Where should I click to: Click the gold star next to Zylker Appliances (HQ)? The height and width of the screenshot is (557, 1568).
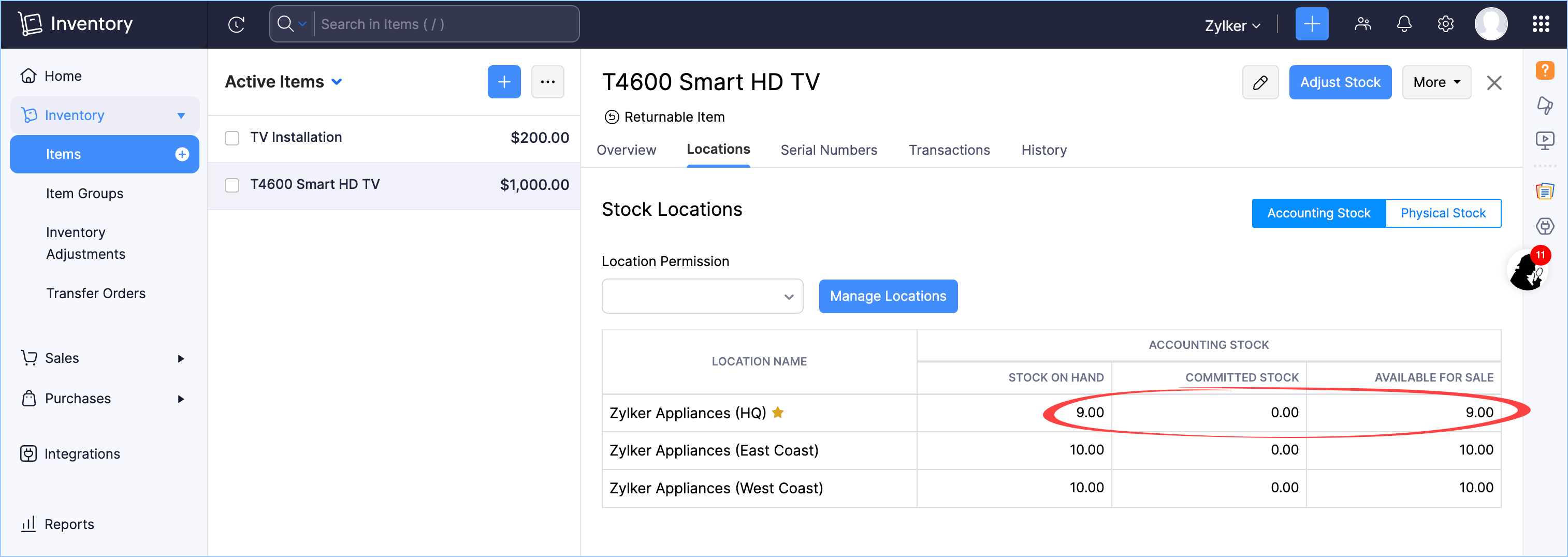click(777, 413)
